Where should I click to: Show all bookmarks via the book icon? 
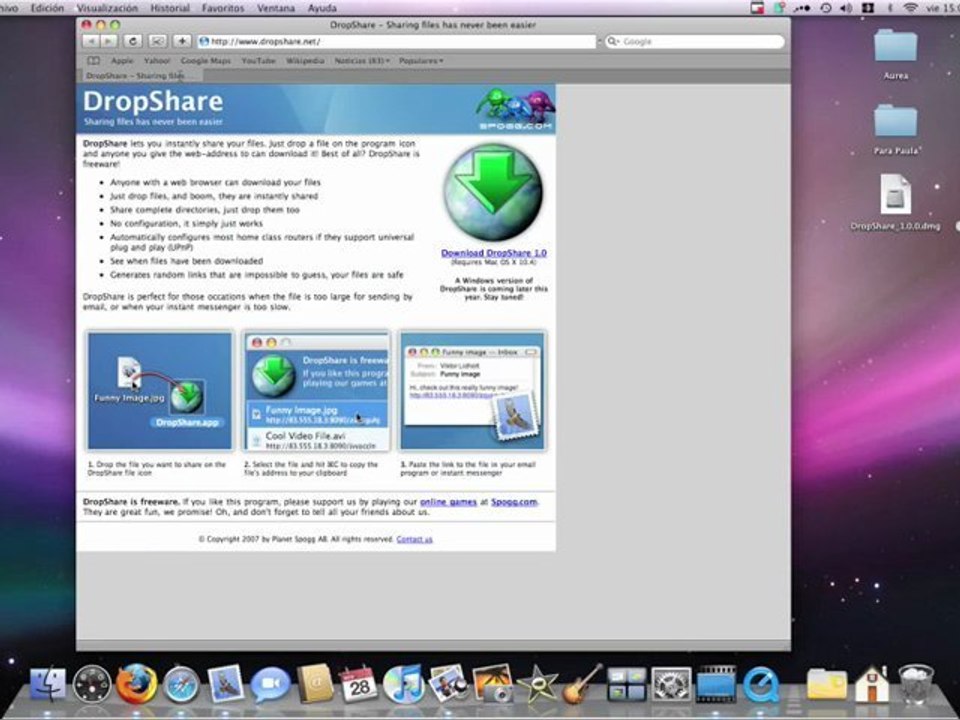coord(93,61)
